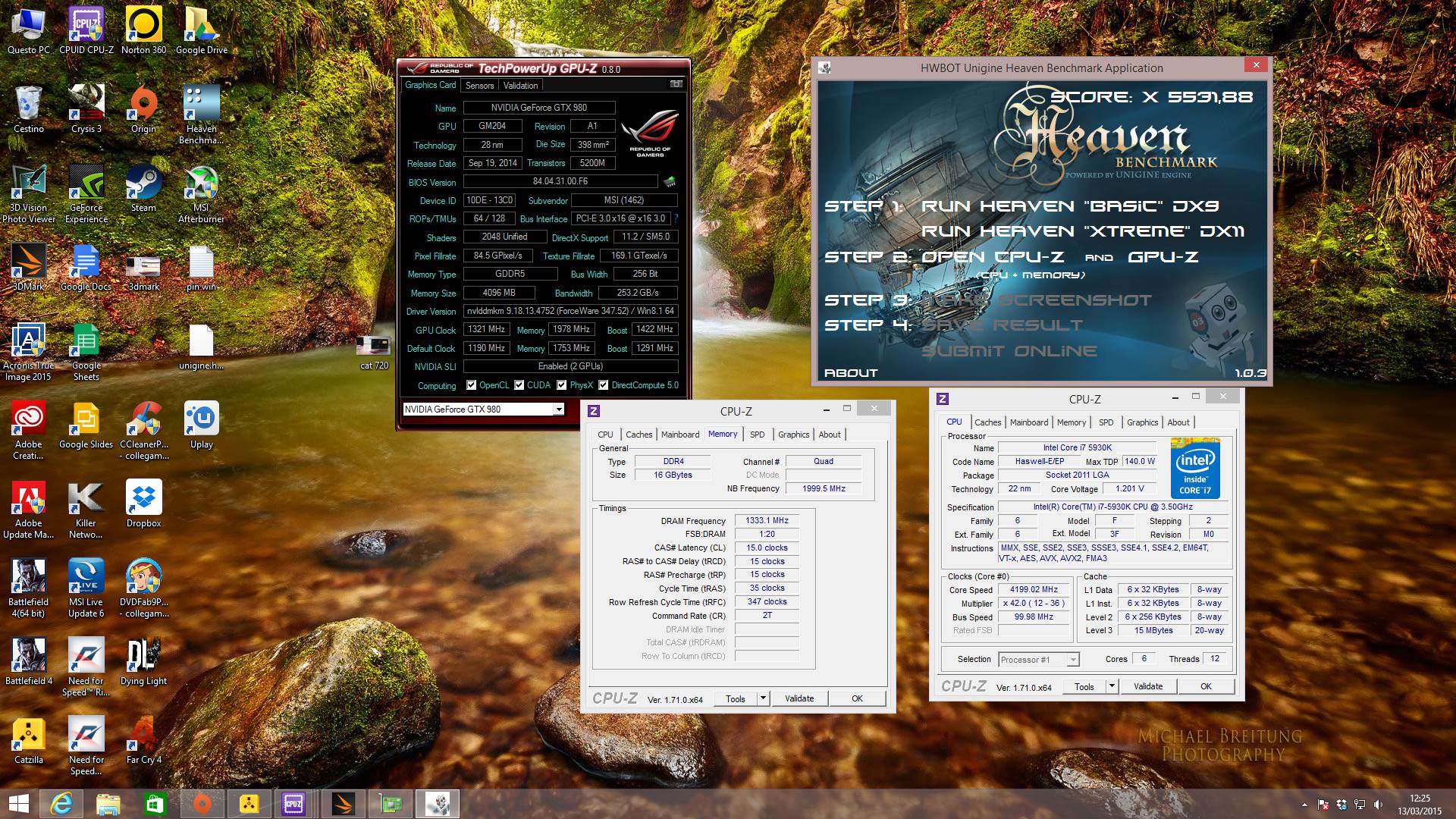Launch Origin from the desktop
Image resolution: width=1456 pixels, height=819 pixels.
tap(143, 109)
